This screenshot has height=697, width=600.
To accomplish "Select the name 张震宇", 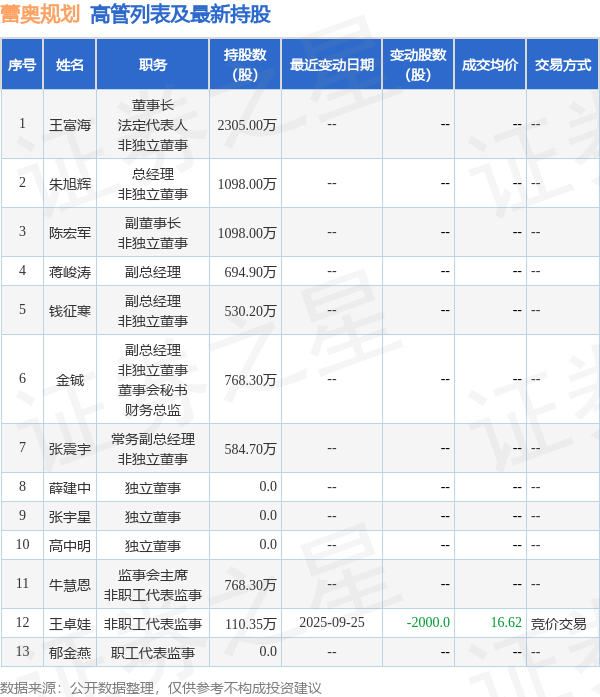I will coord(70,449).
